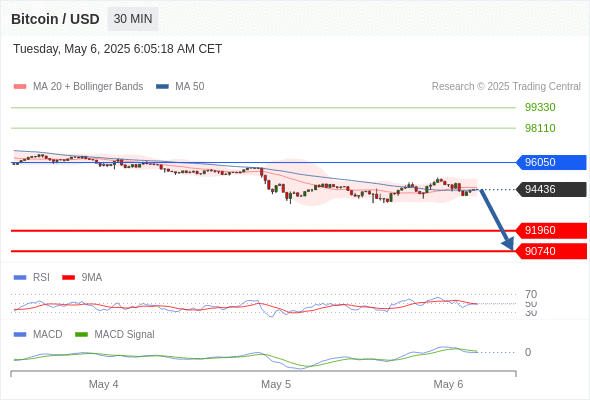Click the May 5 date axis label
This screenshot has width=590, height=400.
coord(276,384)
